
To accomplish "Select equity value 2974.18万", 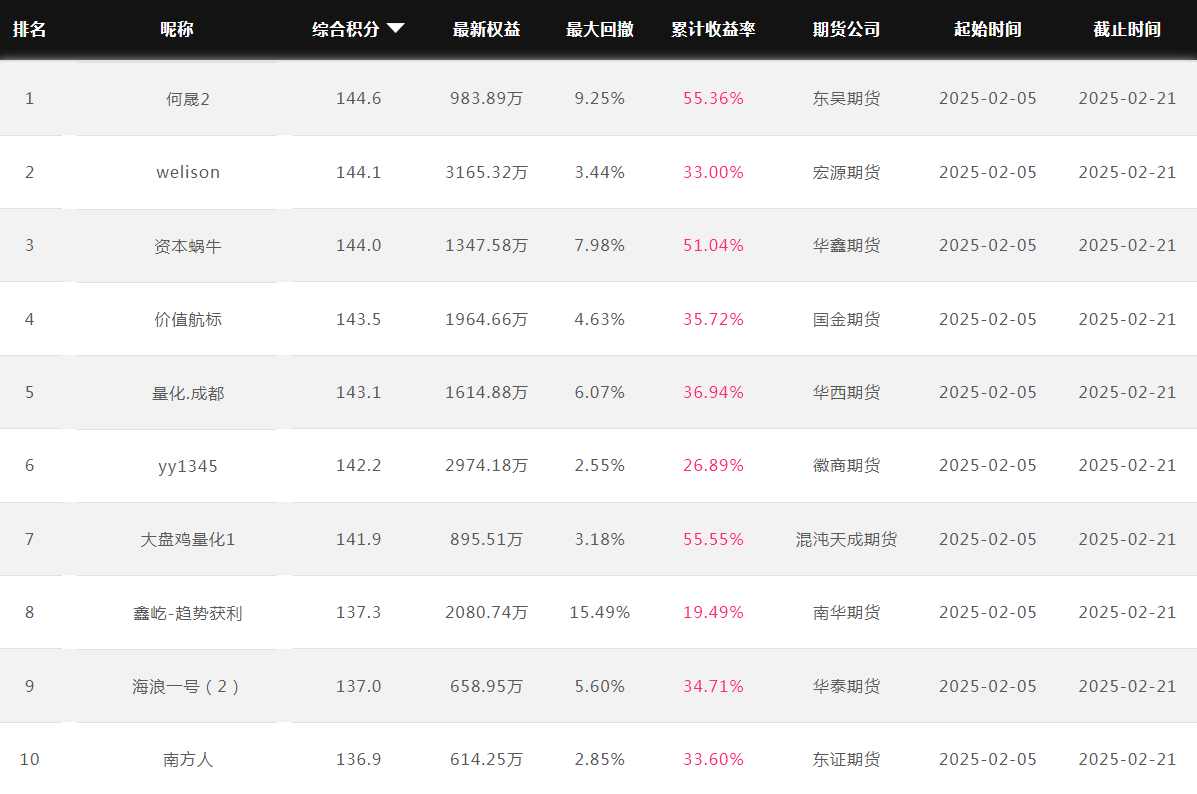I will pyautogui.click(x=486, y=466).
